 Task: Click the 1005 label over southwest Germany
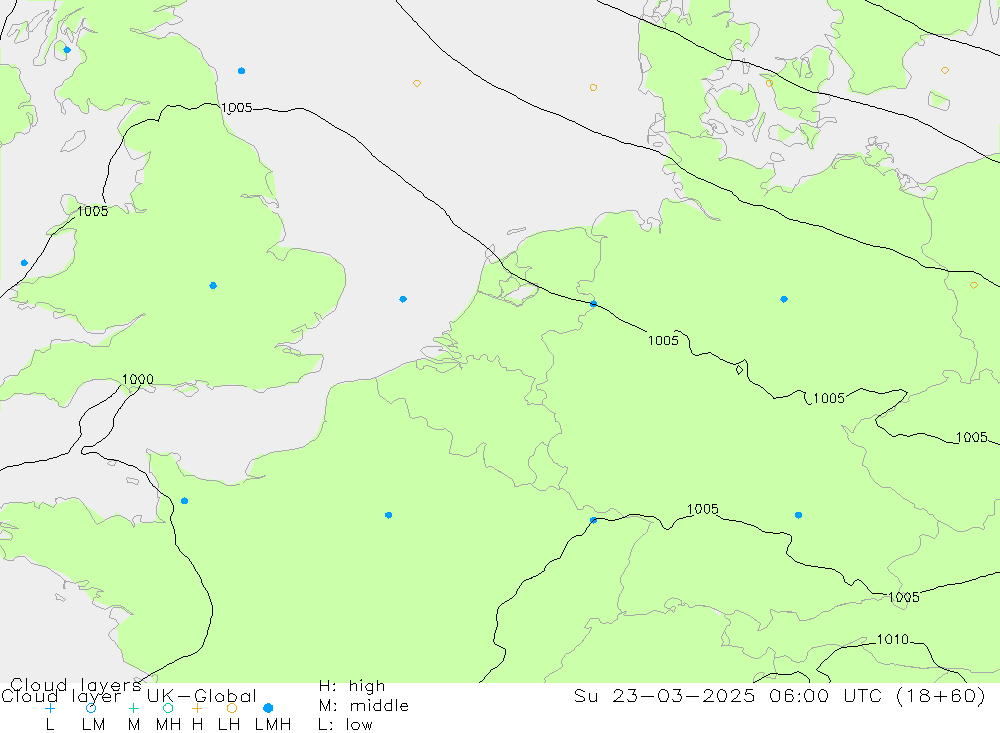(x=703, y=508)
